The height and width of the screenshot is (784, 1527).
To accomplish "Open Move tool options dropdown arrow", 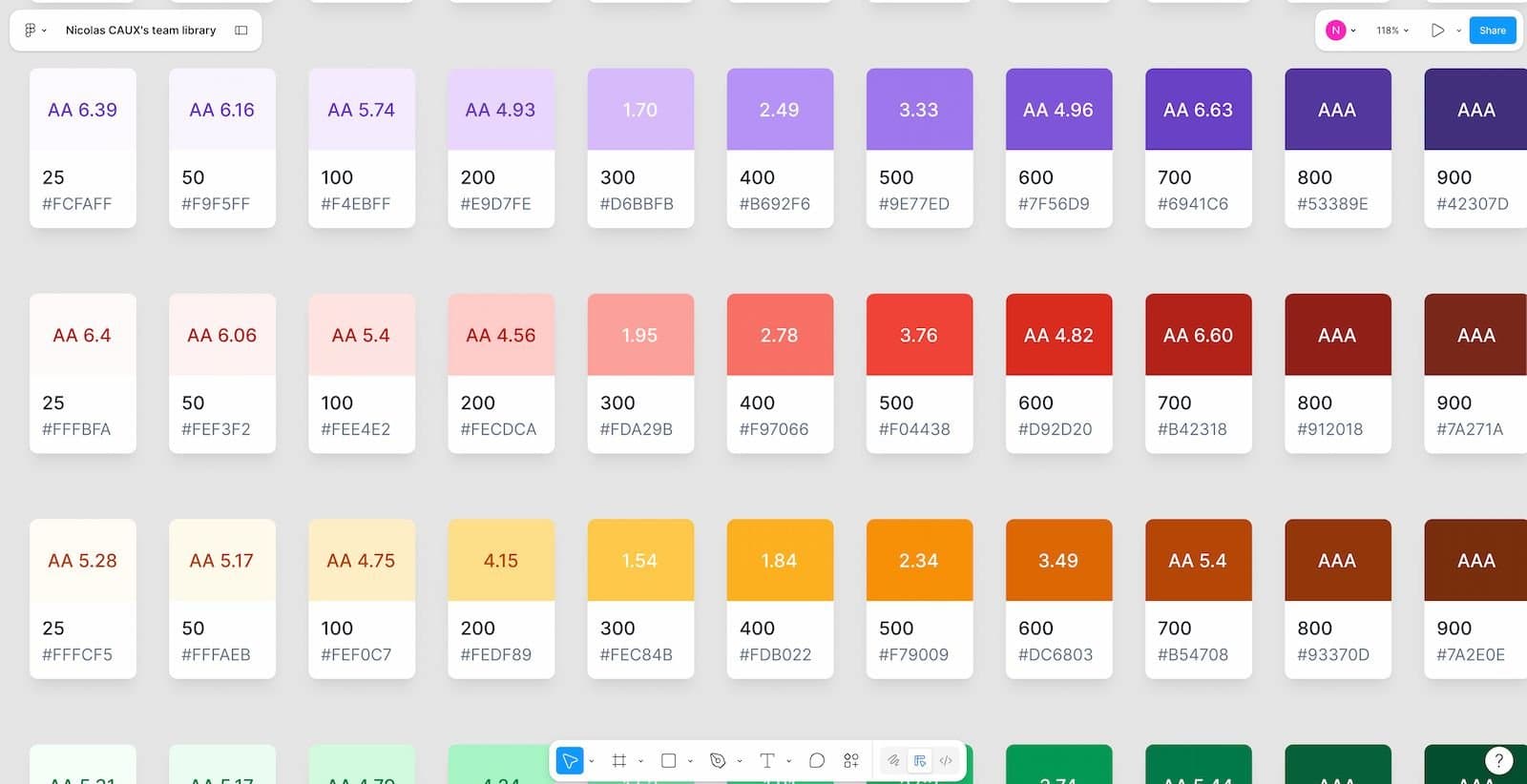I will click(x=592, y=761).
